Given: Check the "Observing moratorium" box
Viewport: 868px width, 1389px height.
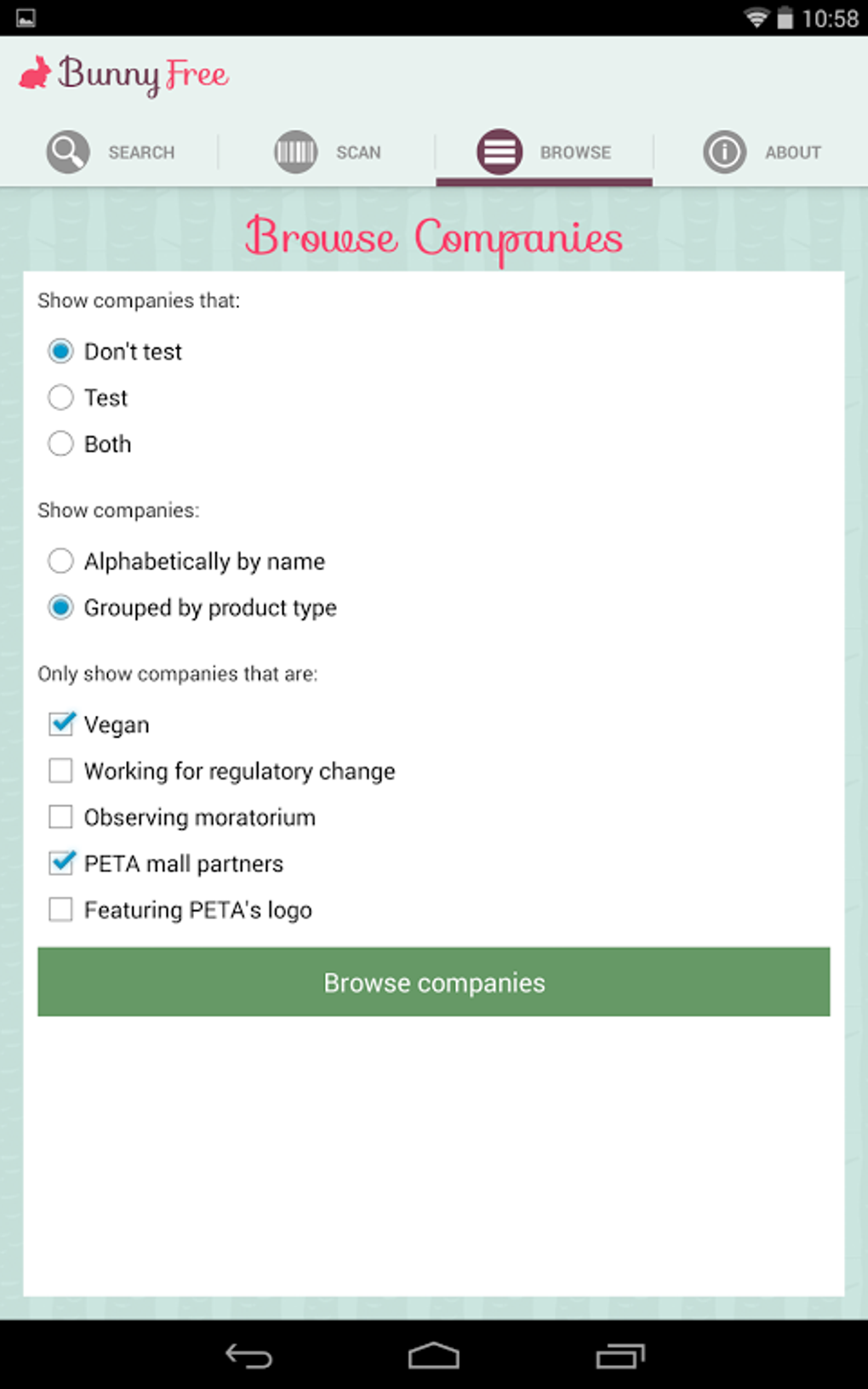Looking at the screenshot, I should pyautogui.click(x=61, y=817).
